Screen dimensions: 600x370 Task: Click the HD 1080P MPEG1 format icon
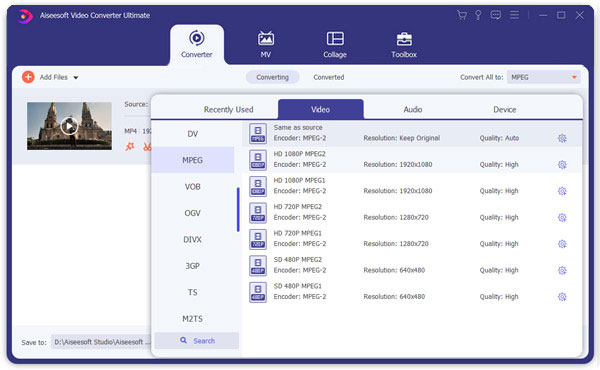pyautogui.click(x=258, y=186)
